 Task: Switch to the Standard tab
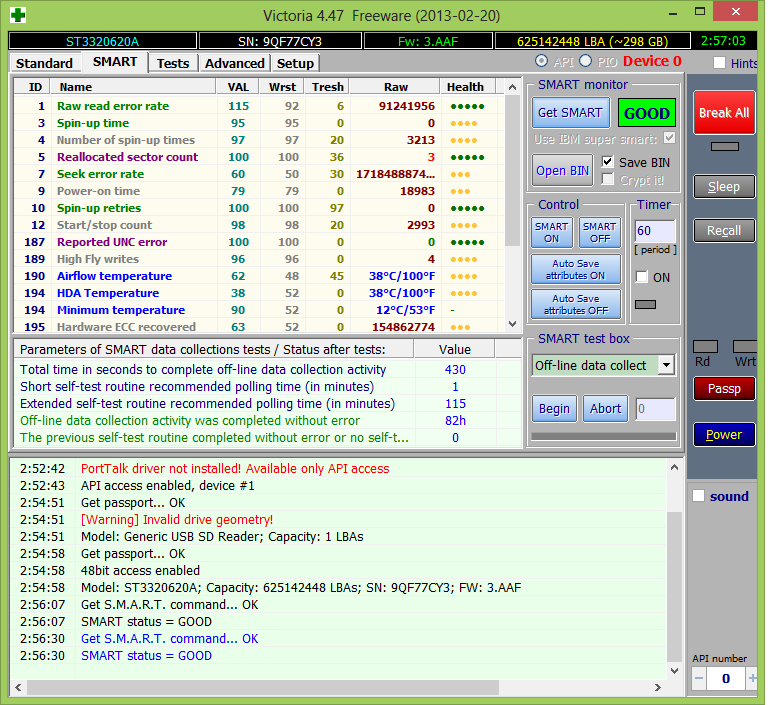click(44, 63)
